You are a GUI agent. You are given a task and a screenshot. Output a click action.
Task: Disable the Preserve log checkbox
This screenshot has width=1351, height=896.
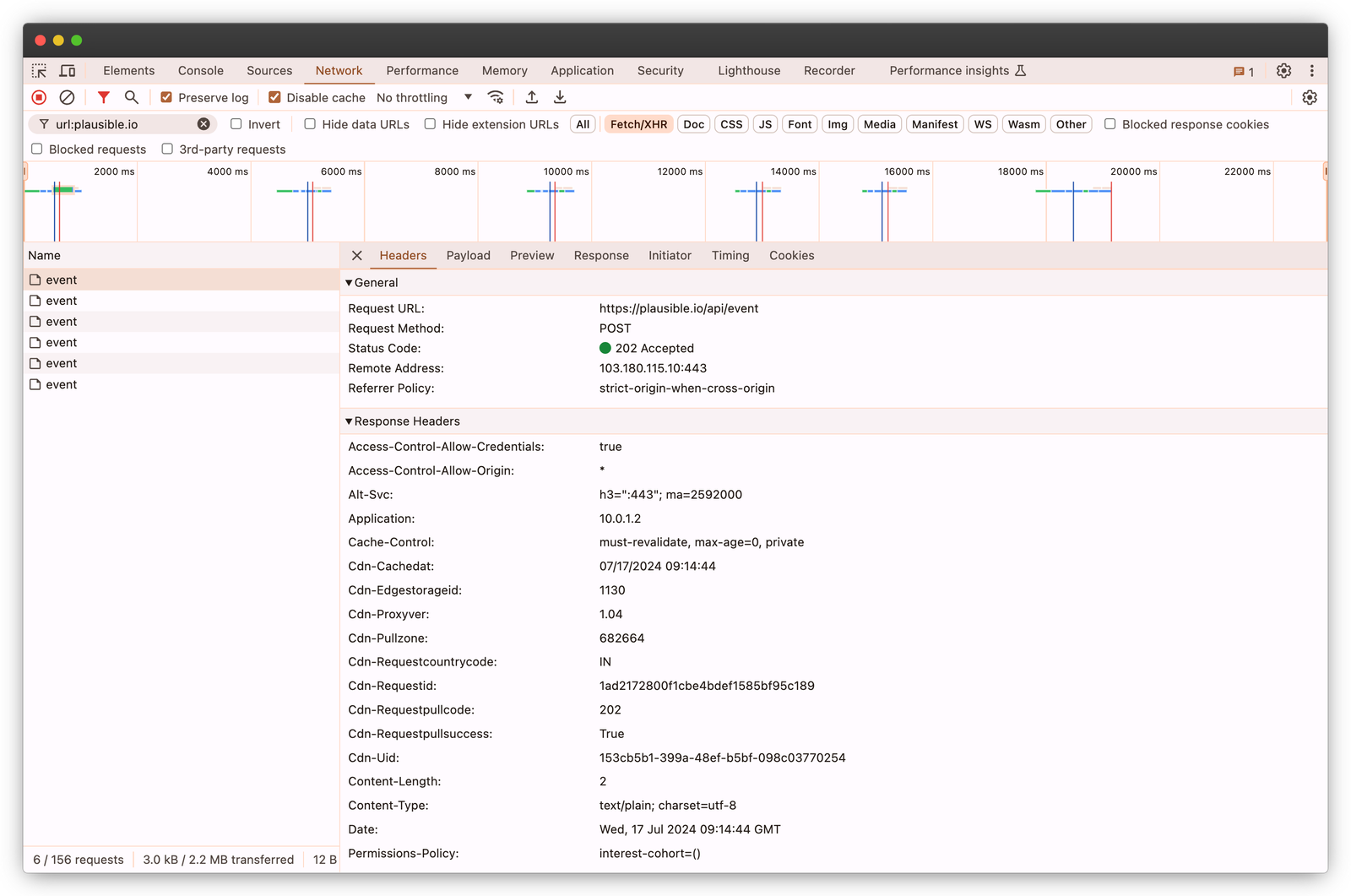click(x=166, y=97)
